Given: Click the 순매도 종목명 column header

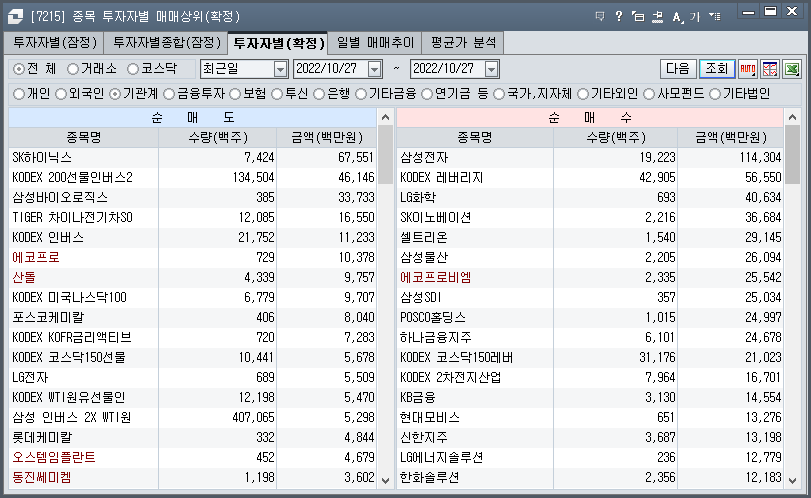Looking at the screenshot, I should tap(84, 138).
